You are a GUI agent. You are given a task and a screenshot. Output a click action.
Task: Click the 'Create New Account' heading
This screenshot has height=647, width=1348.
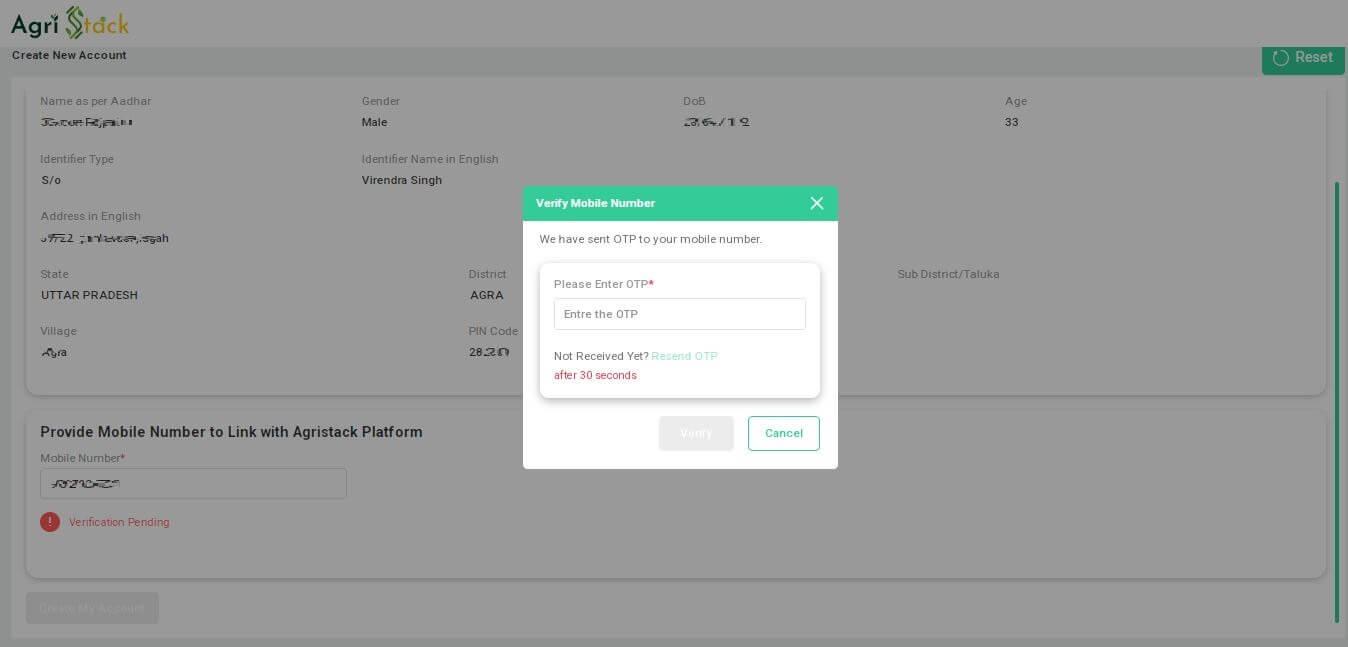tap(69, 55)
